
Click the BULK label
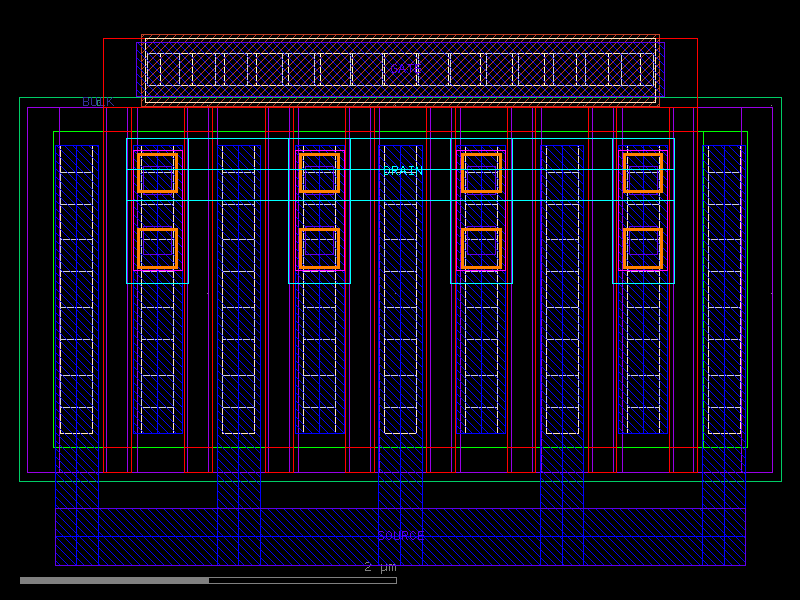tap(97, 100)
